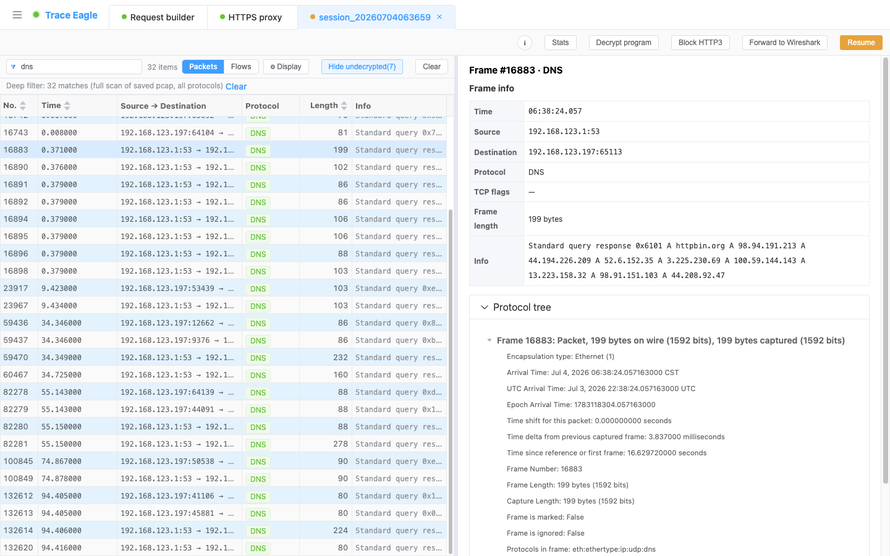Click the Trace Eagle logo
This screenshot has height=556, width=890.
(65, 15)
